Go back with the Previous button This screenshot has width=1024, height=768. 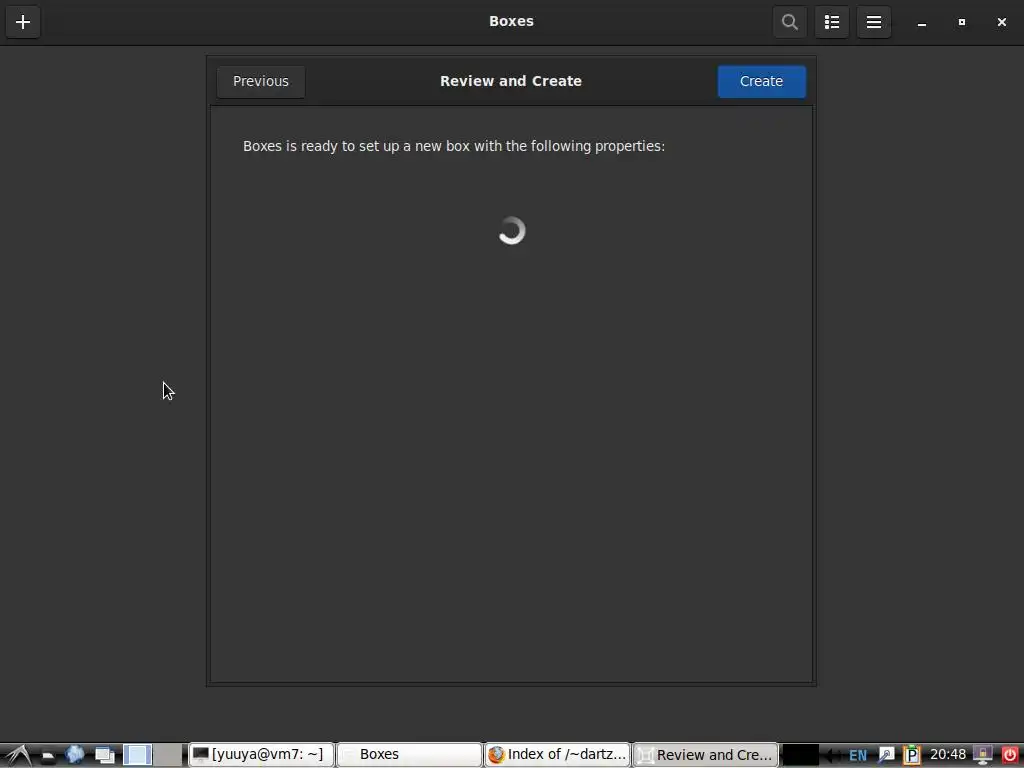click(x=261, y=82)
